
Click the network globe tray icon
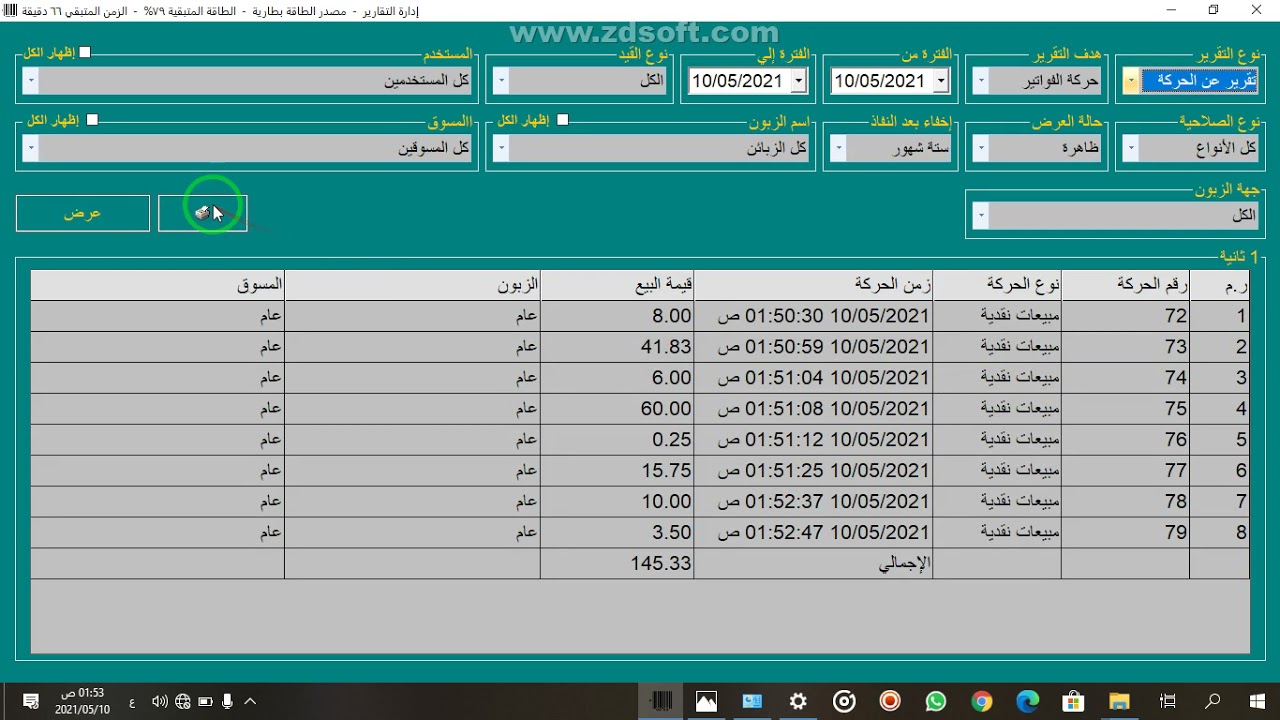click(183, 701)
